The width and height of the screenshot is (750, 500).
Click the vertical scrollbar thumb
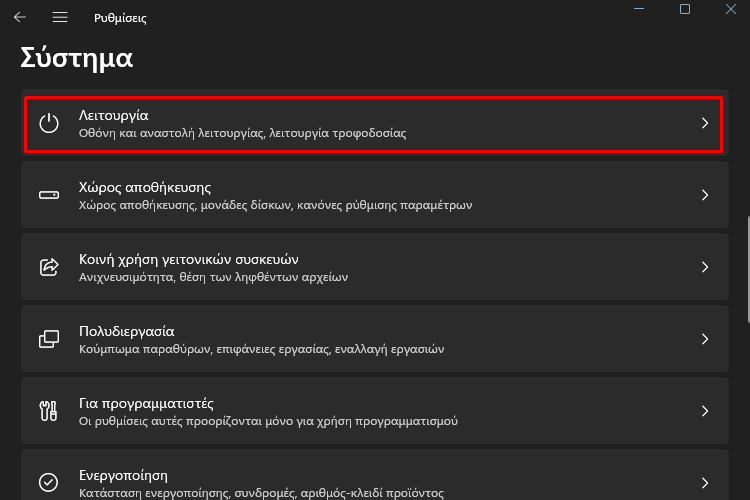(x=748, y=270)
